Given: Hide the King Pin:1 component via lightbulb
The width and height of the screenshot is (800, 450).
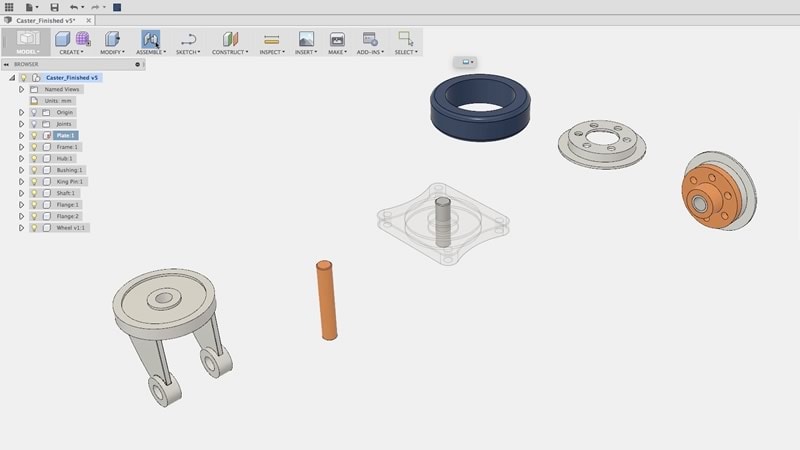Looking at the screenshot, I should click(34, 182).
